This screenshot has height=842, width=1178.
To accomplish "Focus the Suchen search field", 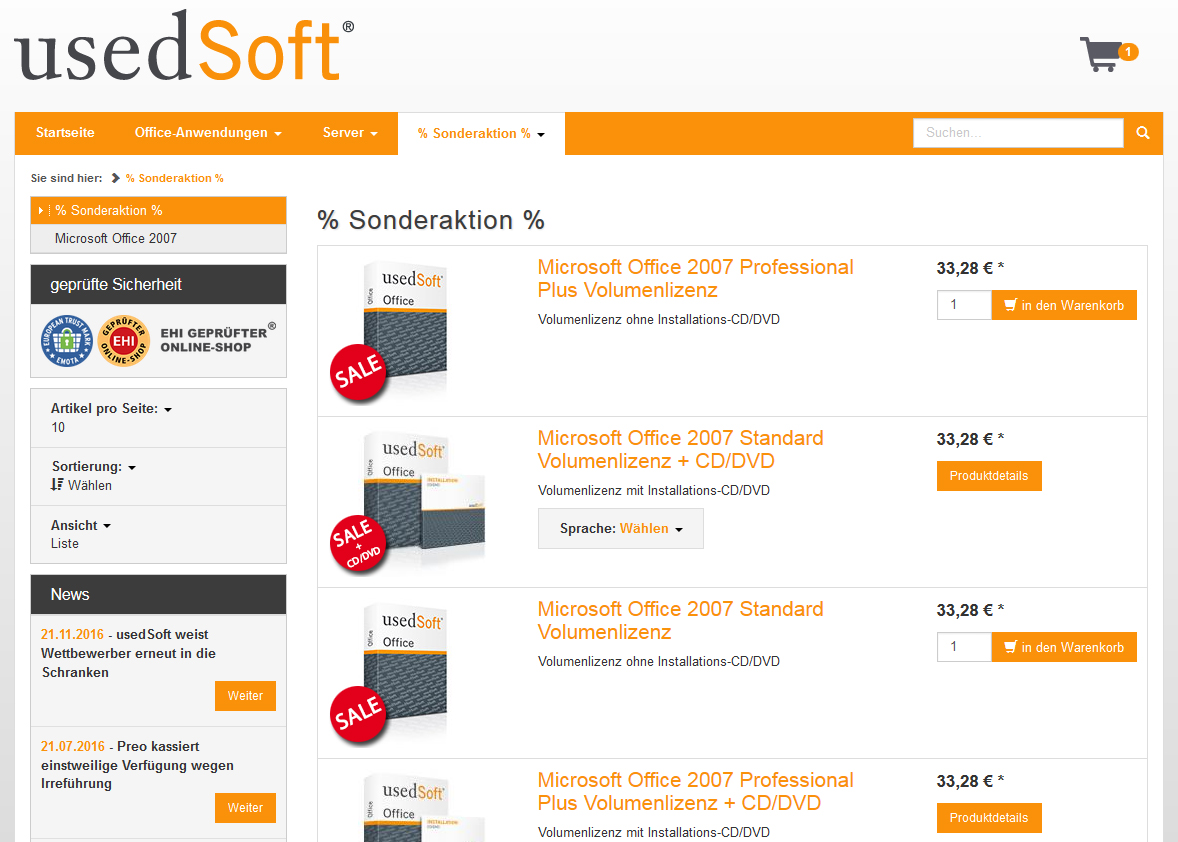I will (1017, 133).
